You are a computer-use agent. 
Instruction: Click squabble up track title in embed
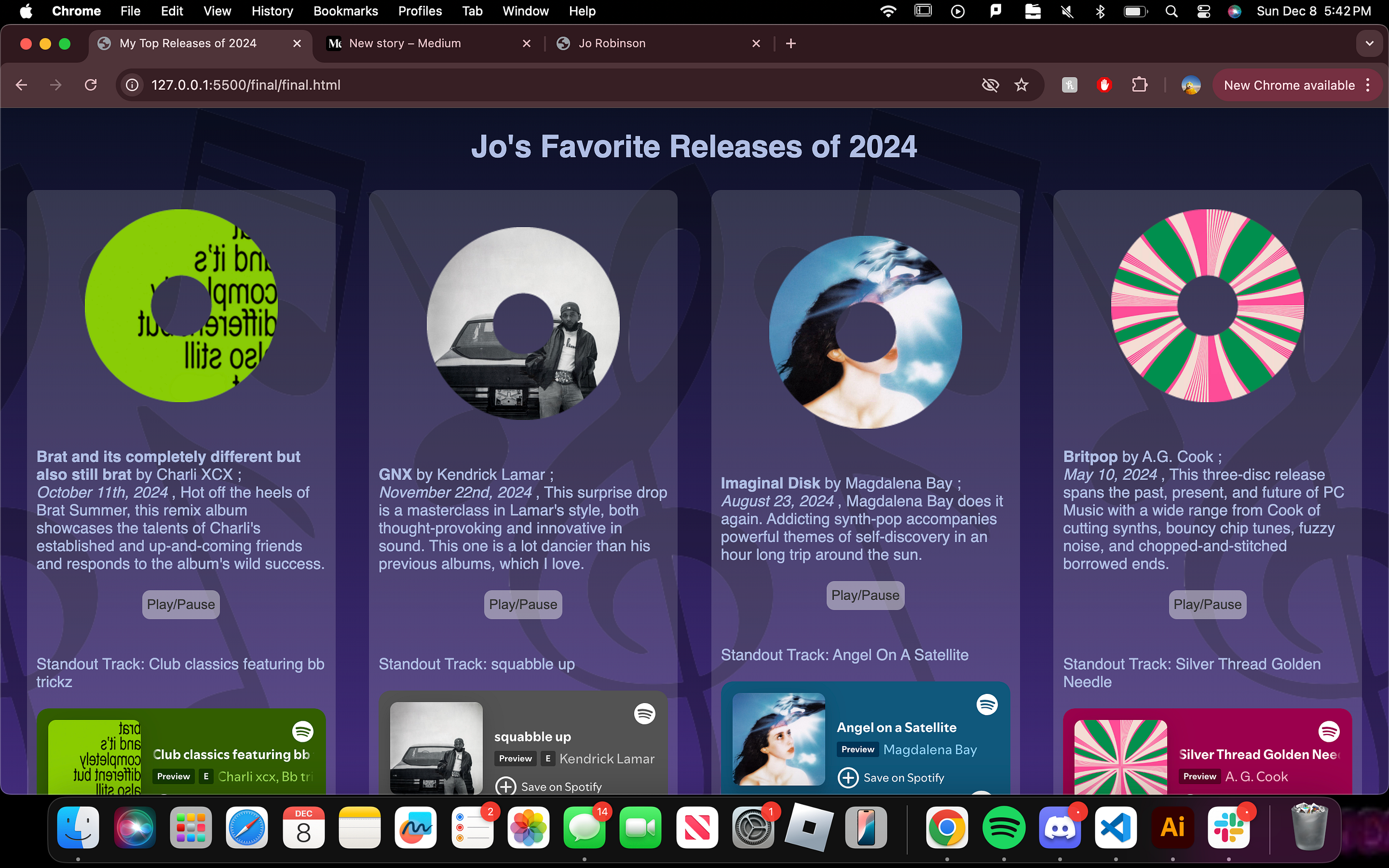[x=533, y=737]
